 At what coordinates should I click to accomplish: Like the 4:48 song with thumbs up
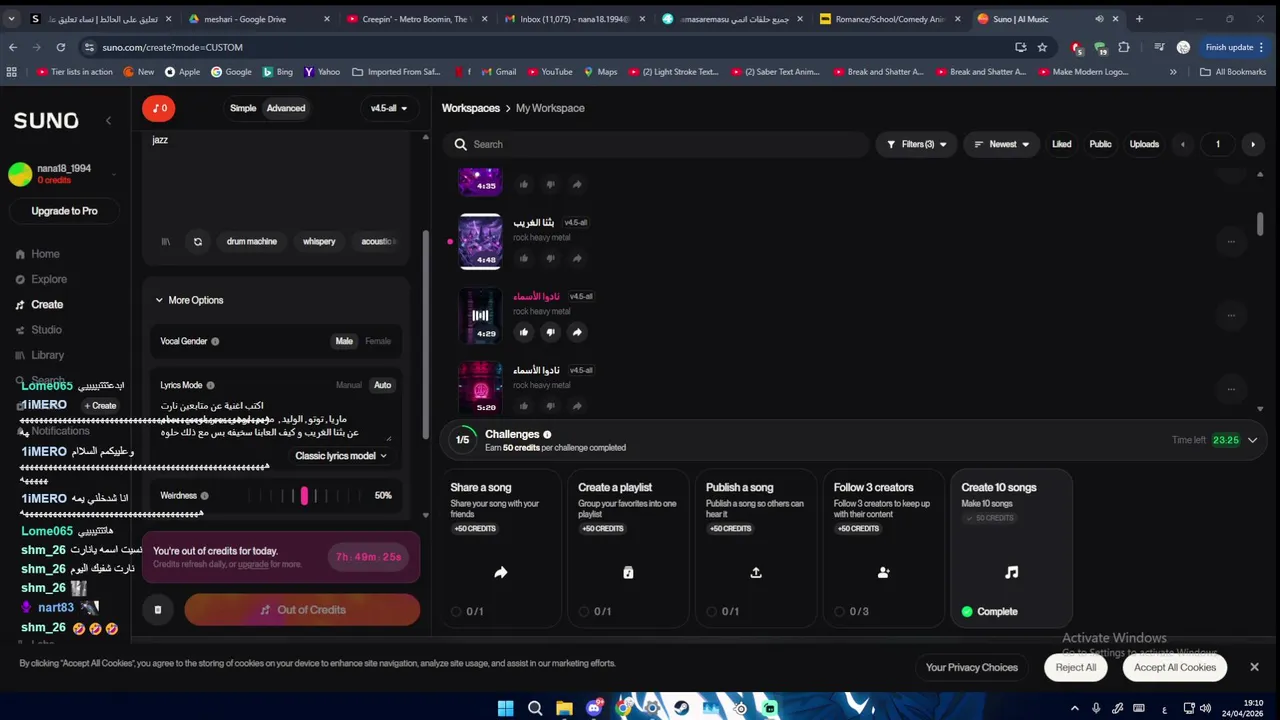[x=523, y=258]
